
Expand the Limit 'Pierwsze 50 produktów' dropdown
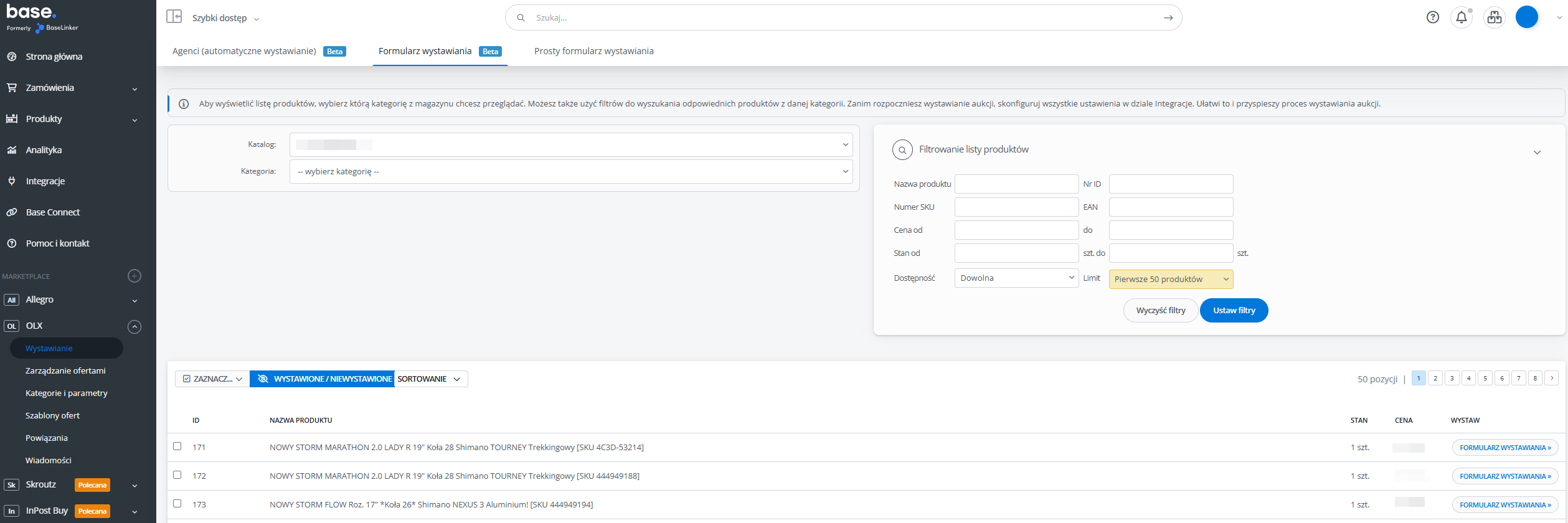pos(1170,280)
